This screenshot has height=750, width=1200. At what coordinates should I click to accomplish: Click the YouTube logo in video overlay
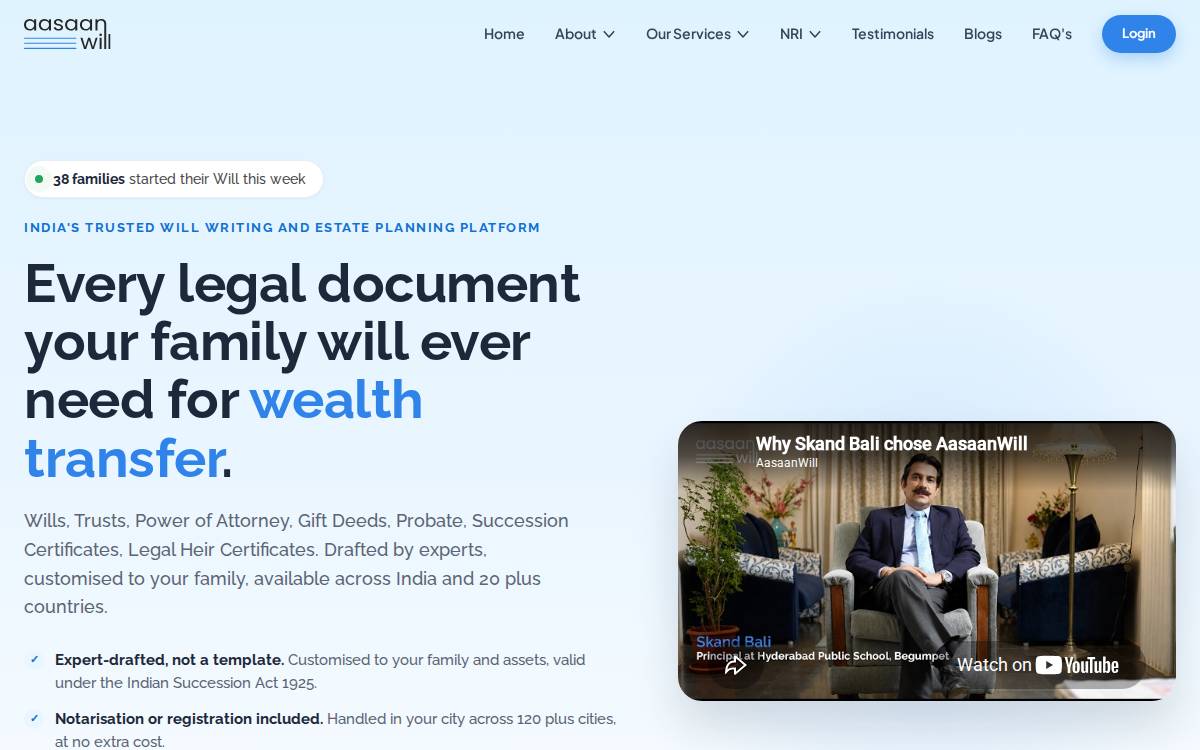coord(1077,665)
